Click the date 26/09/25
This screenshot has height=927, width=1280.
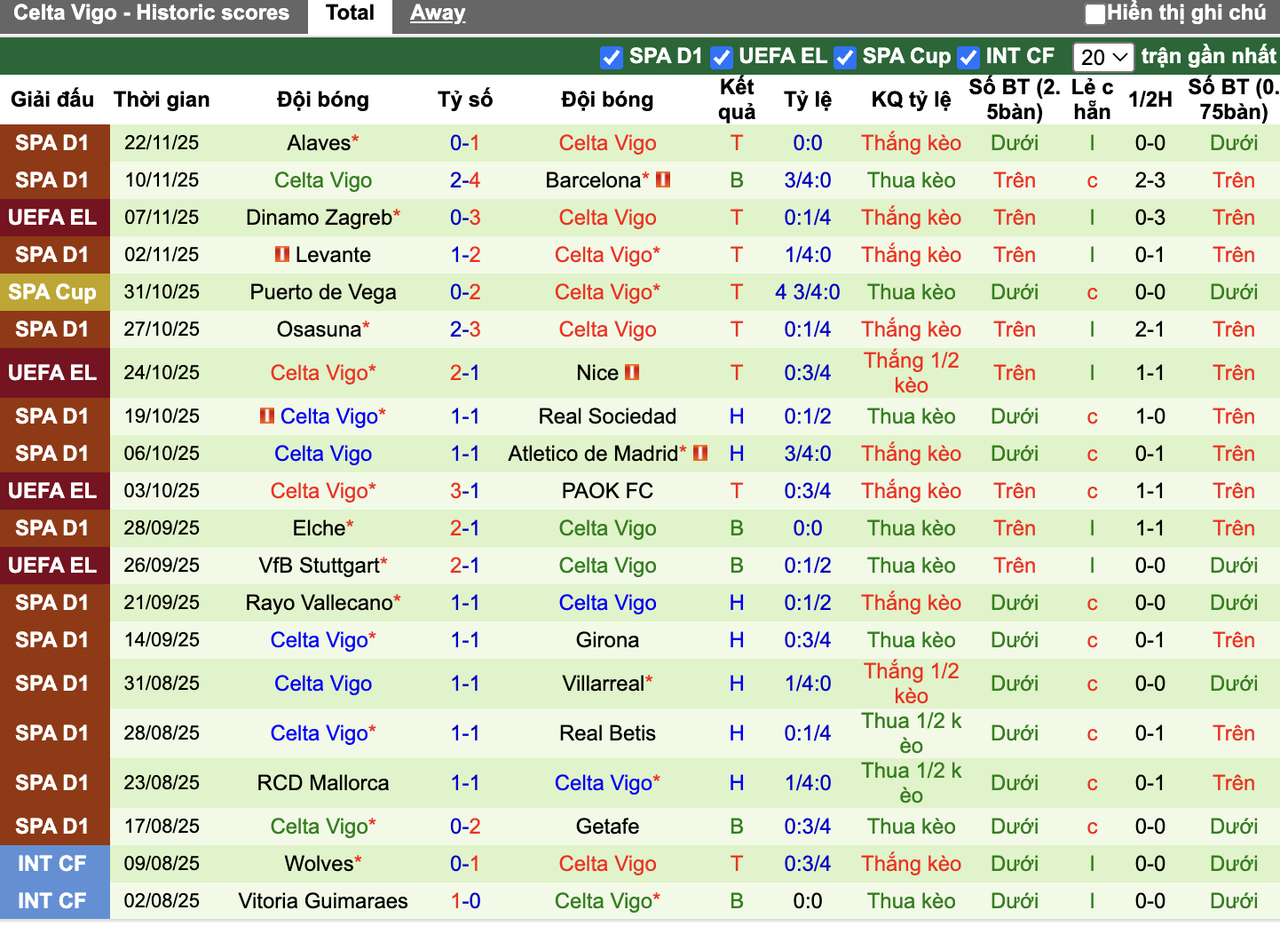pos(162,565)
